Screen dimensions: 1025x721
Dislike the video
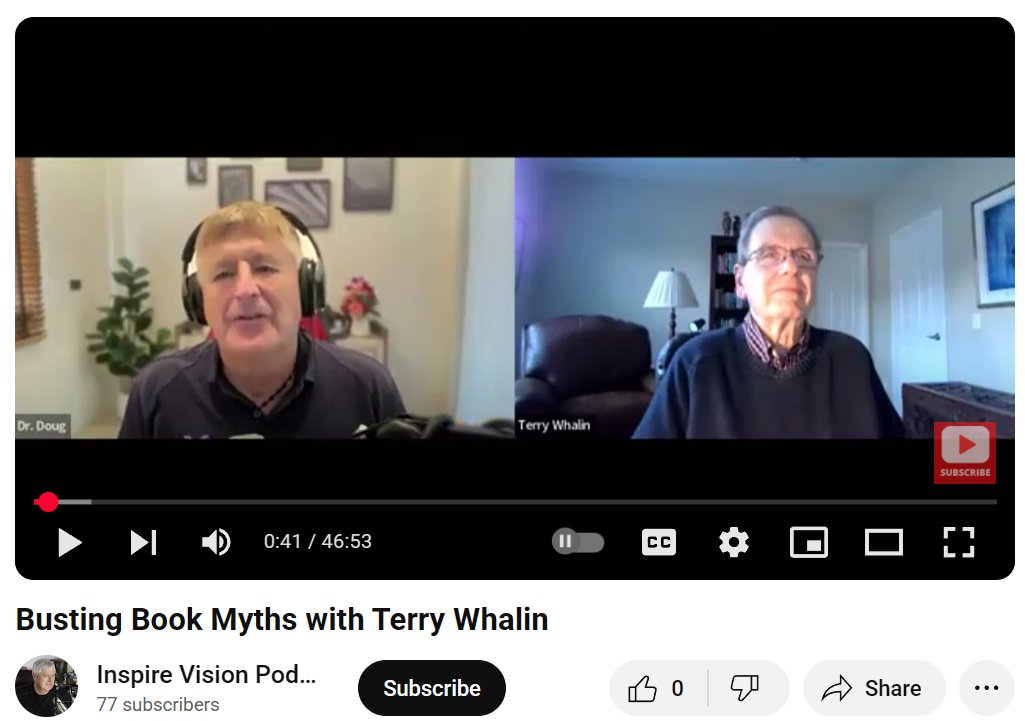click(745, 688)
